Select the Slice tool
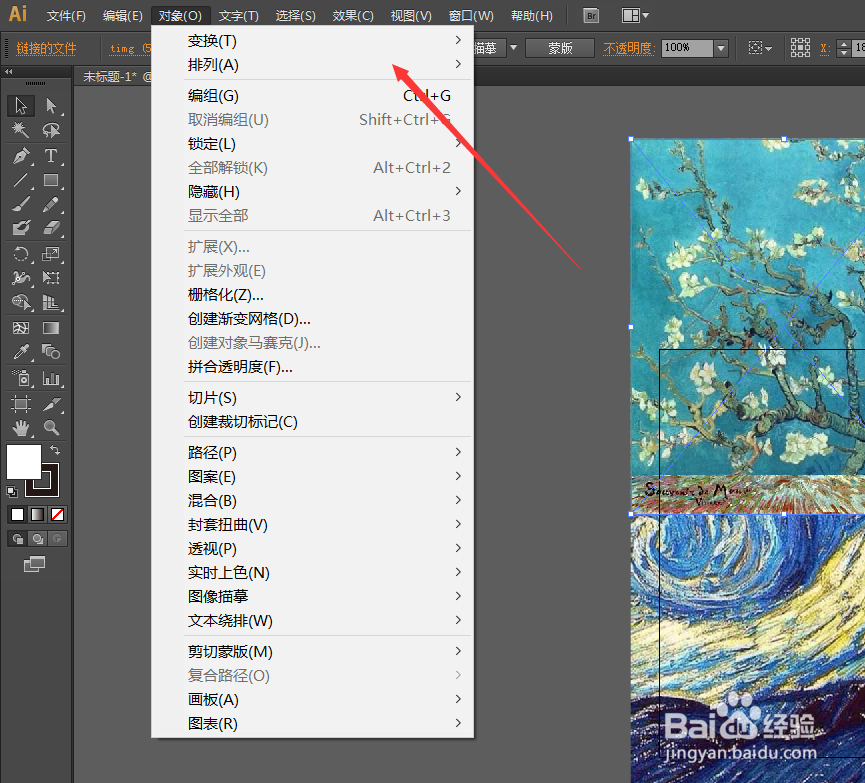The width and height of the screenshot is (865, 783). (51, 404)
